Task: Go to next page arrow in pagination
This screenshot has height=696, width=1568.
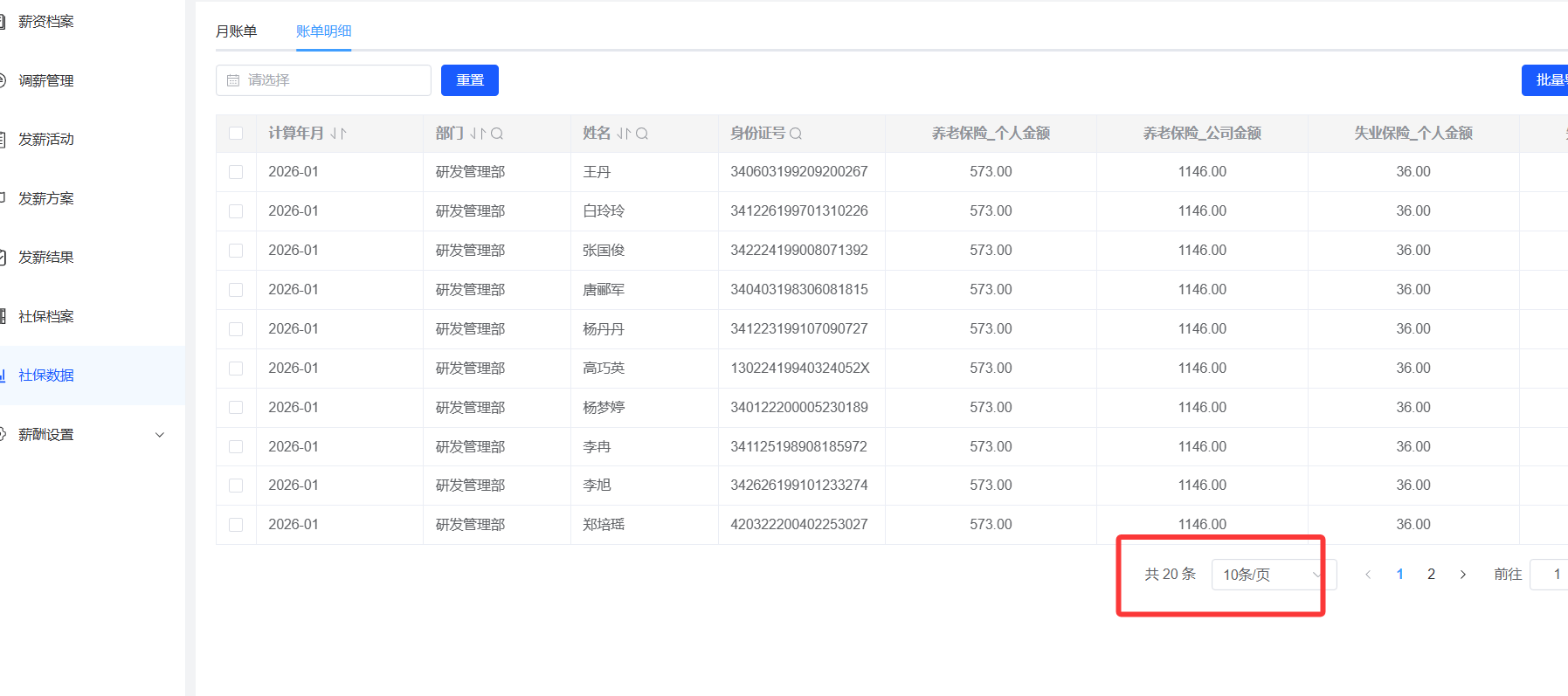Action: [x=1463, y=575]
